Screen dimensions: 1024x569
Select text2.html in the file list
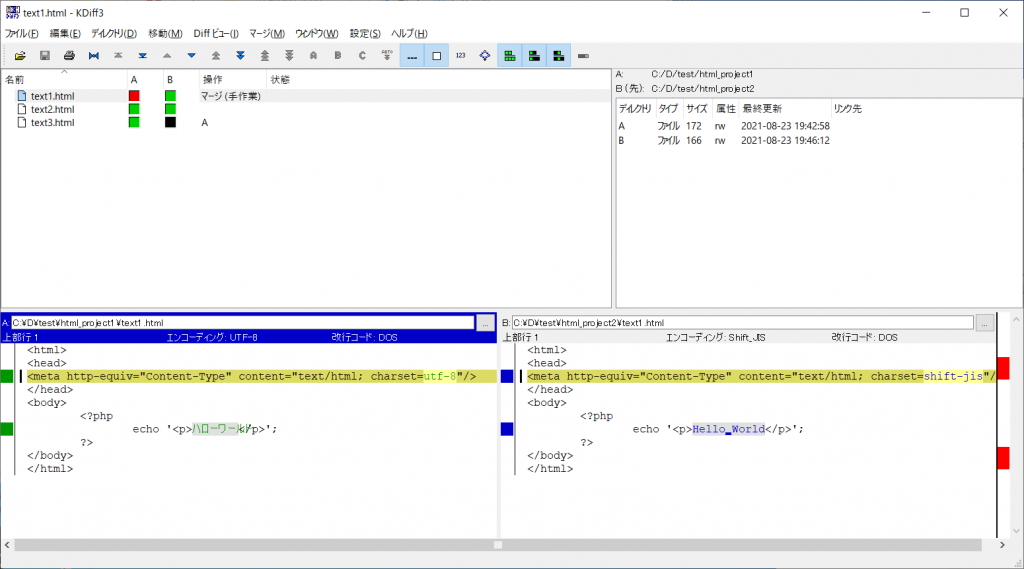52,109
